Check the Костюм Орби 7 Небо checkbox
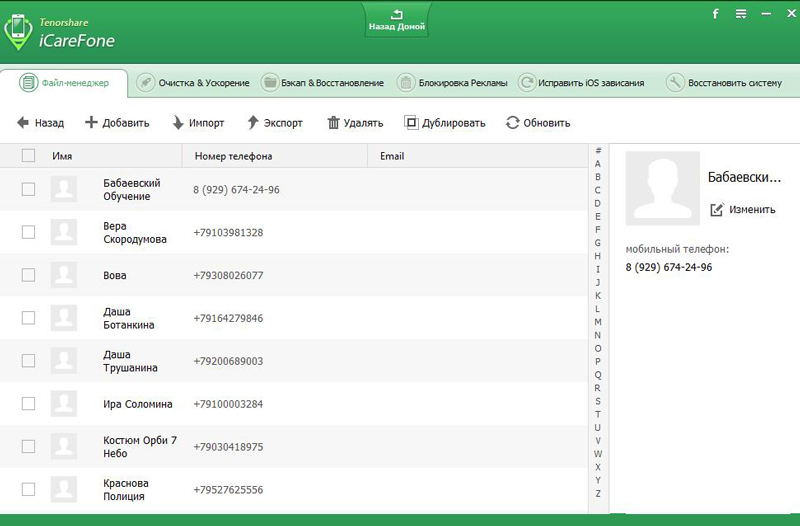This screenshot has height=526, width=800. 29,446
